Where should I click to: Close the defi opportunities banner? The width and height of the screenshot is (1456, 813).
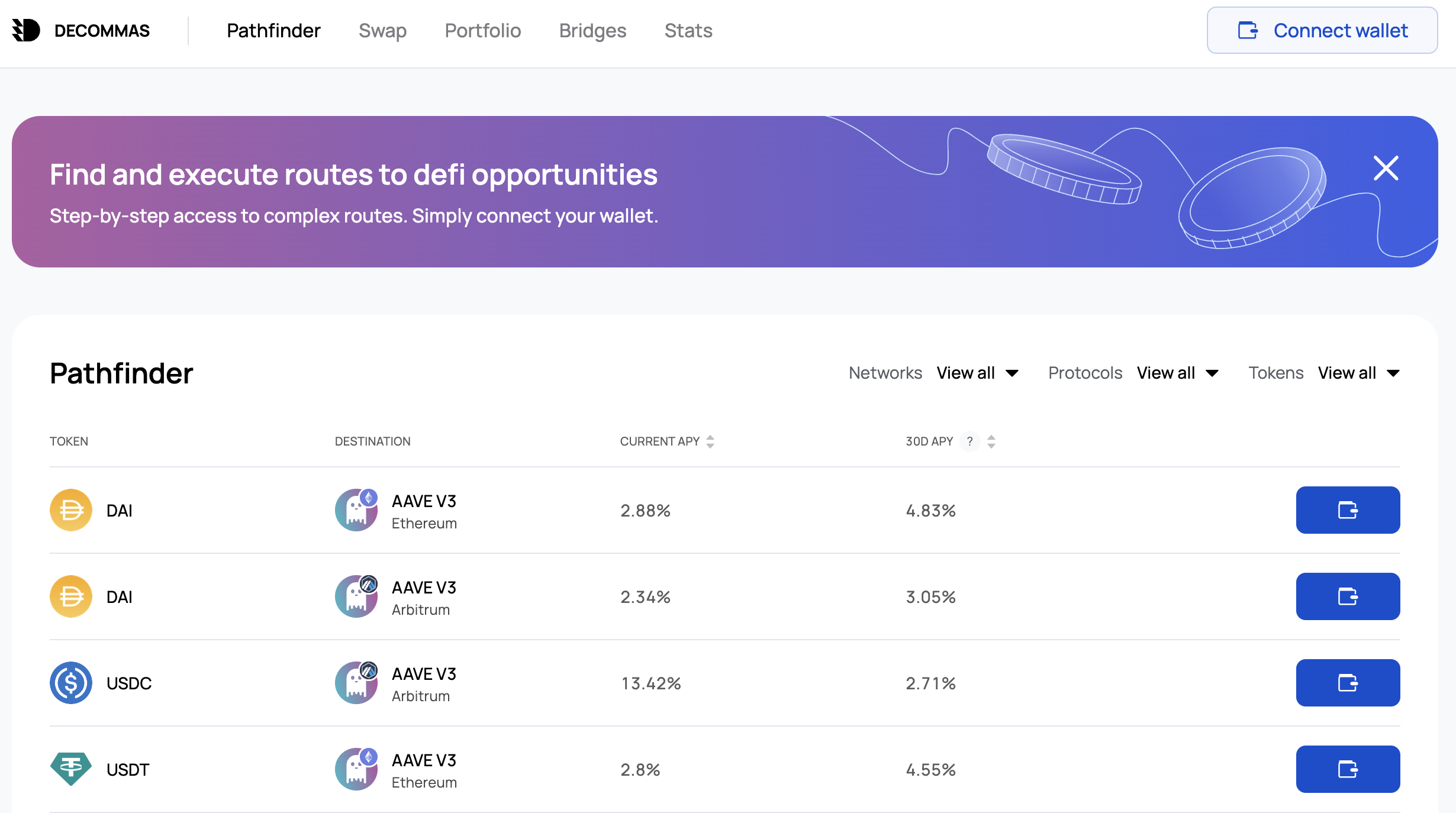1386,168
